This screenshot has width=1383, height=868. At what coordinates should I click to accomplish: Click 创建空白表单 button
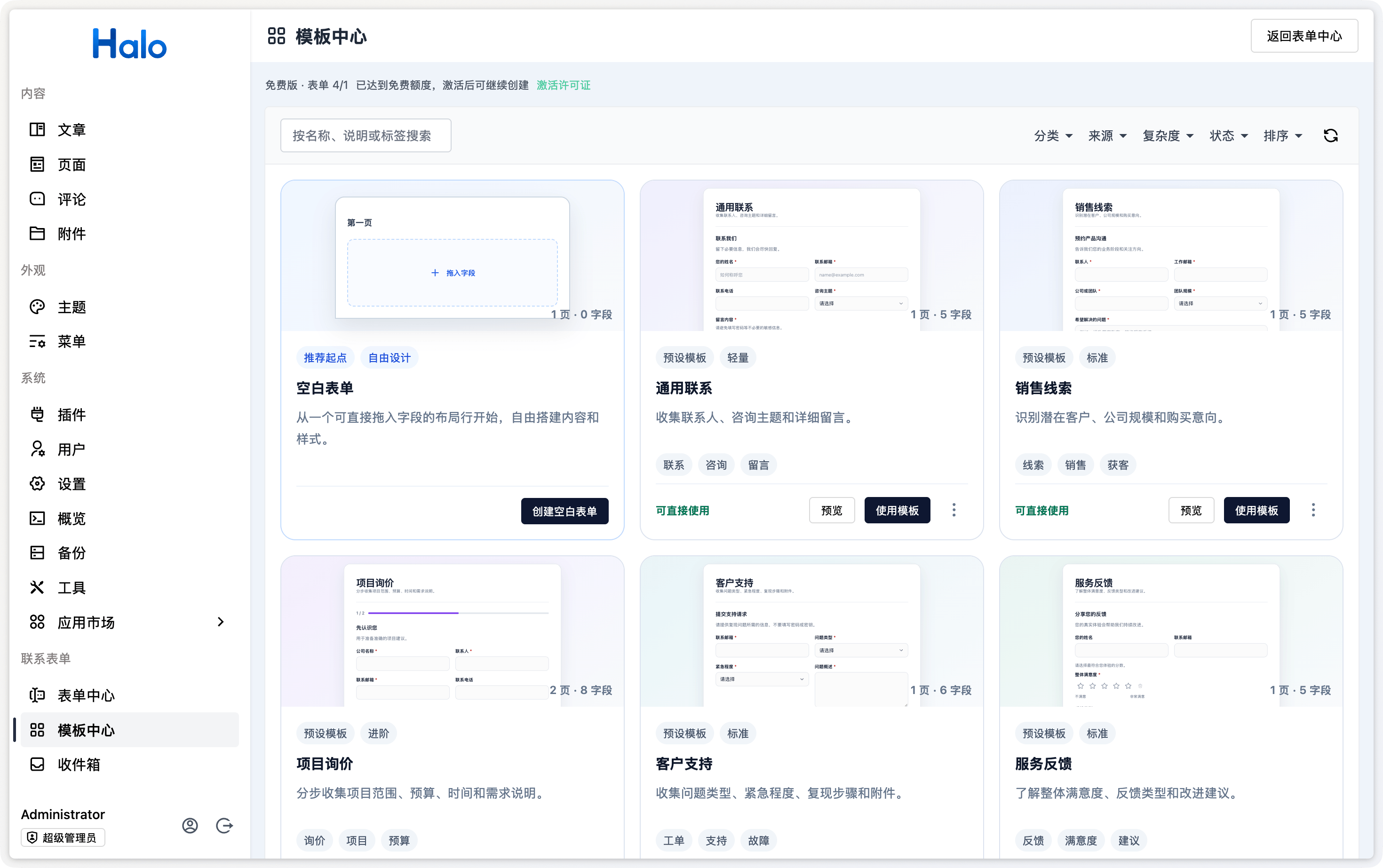564,511
